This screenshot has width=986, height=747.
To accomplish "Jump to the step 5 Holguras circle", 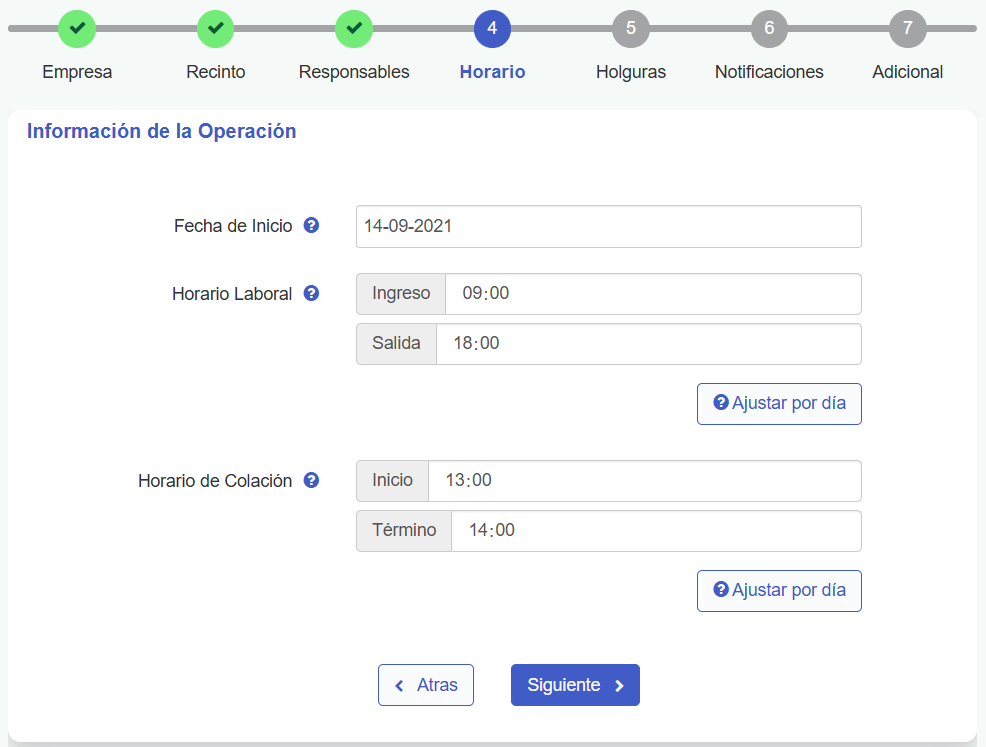I will pos(630,28).
